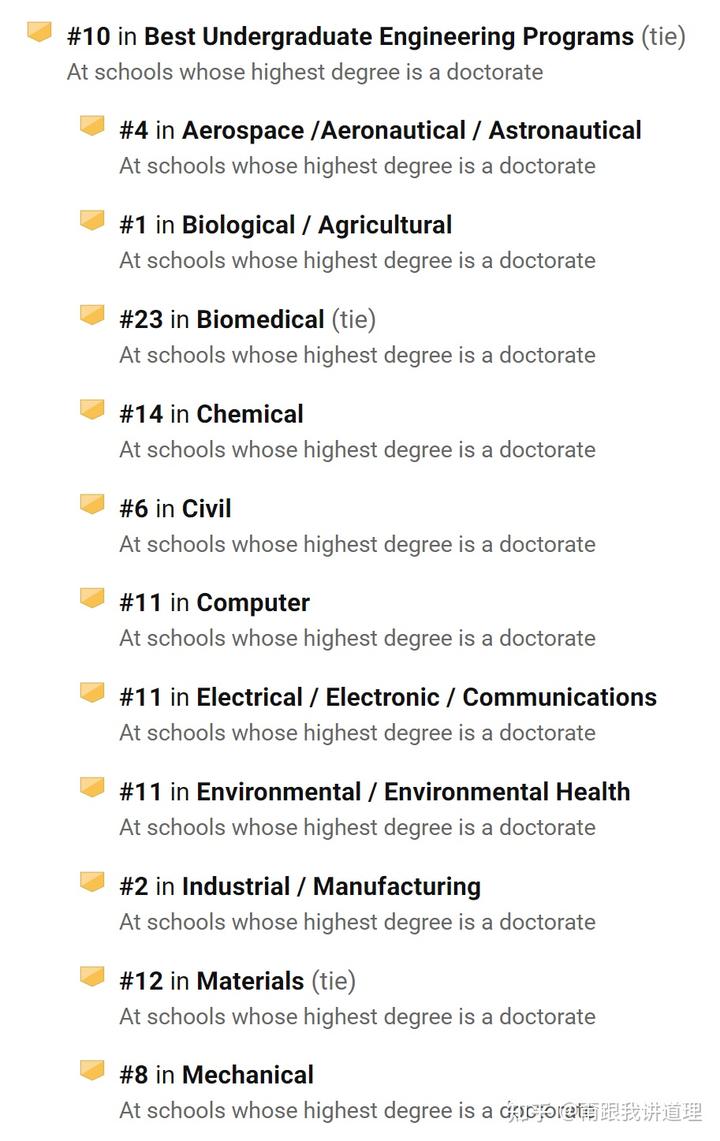Click the badge icon next to Biological / Agricultural
The image size is (720, 1141).
92,220
